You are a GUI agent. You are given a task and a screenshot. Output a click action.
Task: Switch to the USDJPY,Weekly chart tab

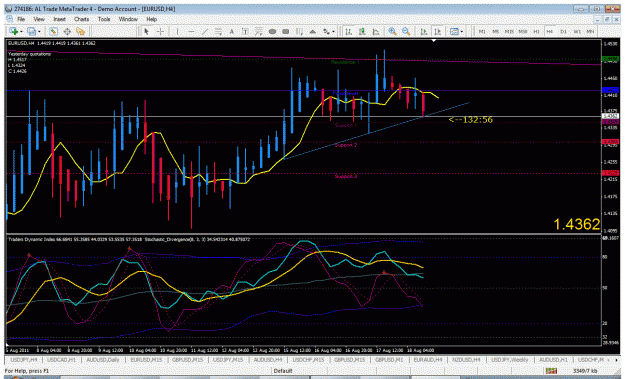click(510, 360)
